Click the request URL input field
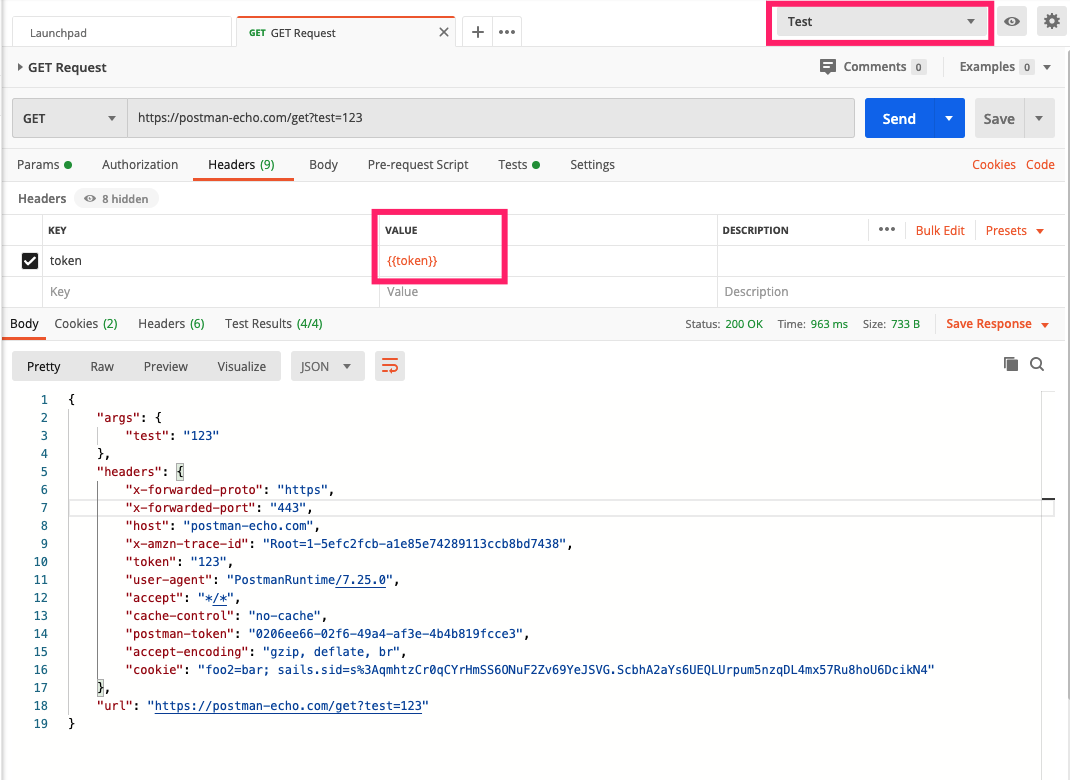 [491, 118]
